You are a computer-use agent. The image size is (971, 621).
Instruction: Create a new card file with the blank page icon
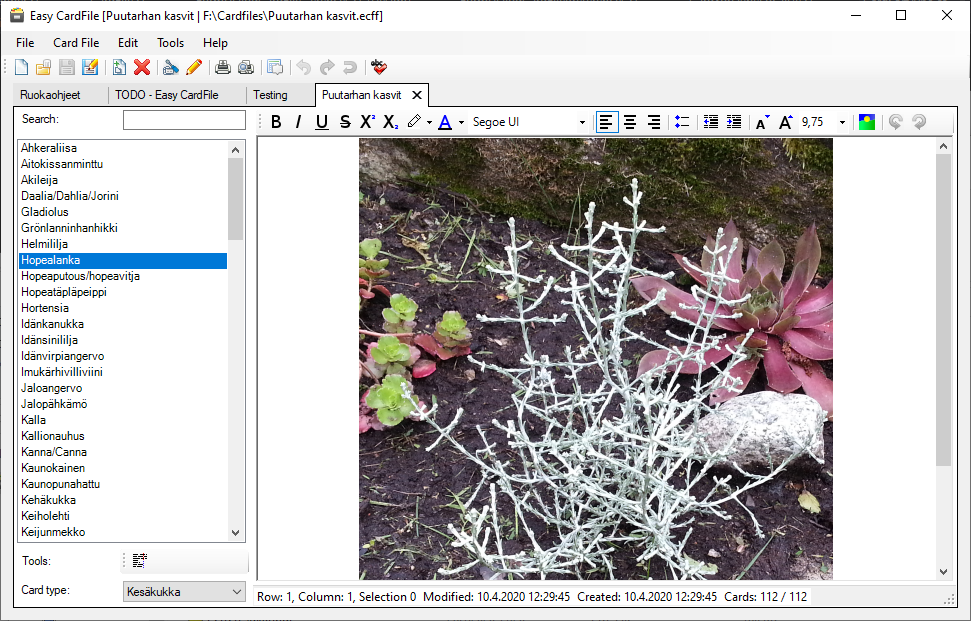21,67
